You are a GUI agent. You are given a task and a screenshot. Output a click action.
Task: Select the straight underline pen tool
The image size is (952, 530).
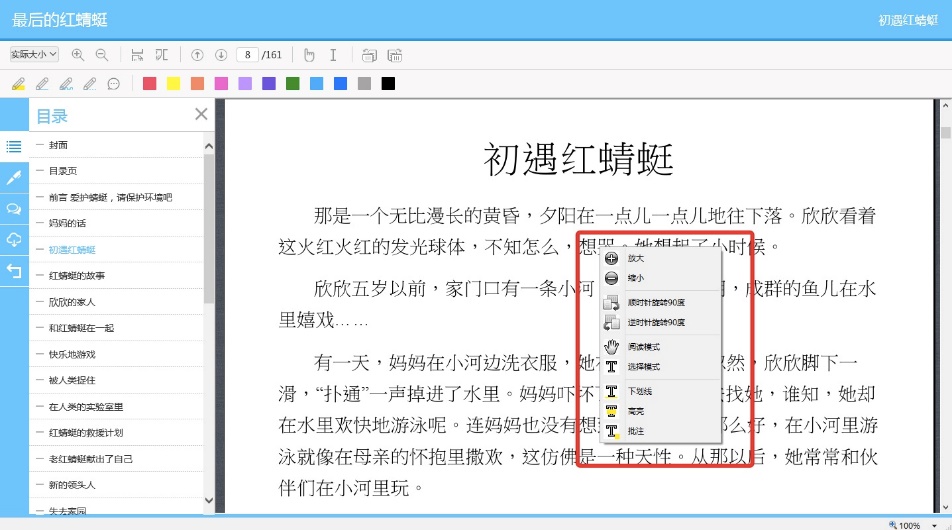[x=42, y=84]
